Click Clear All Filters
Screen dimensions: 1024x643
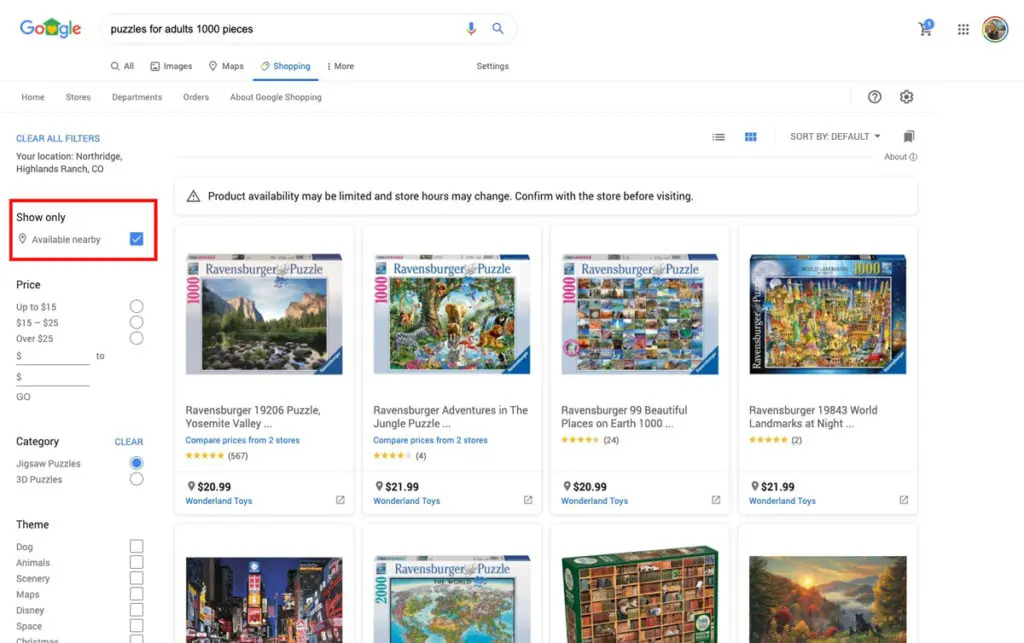58,138
